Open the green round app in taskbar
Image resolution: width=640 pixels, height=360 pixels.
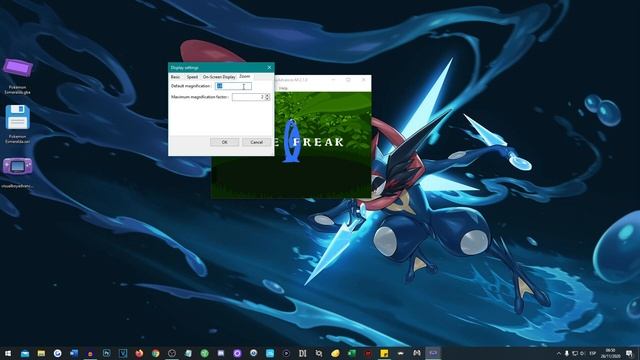tap(204, 353)
